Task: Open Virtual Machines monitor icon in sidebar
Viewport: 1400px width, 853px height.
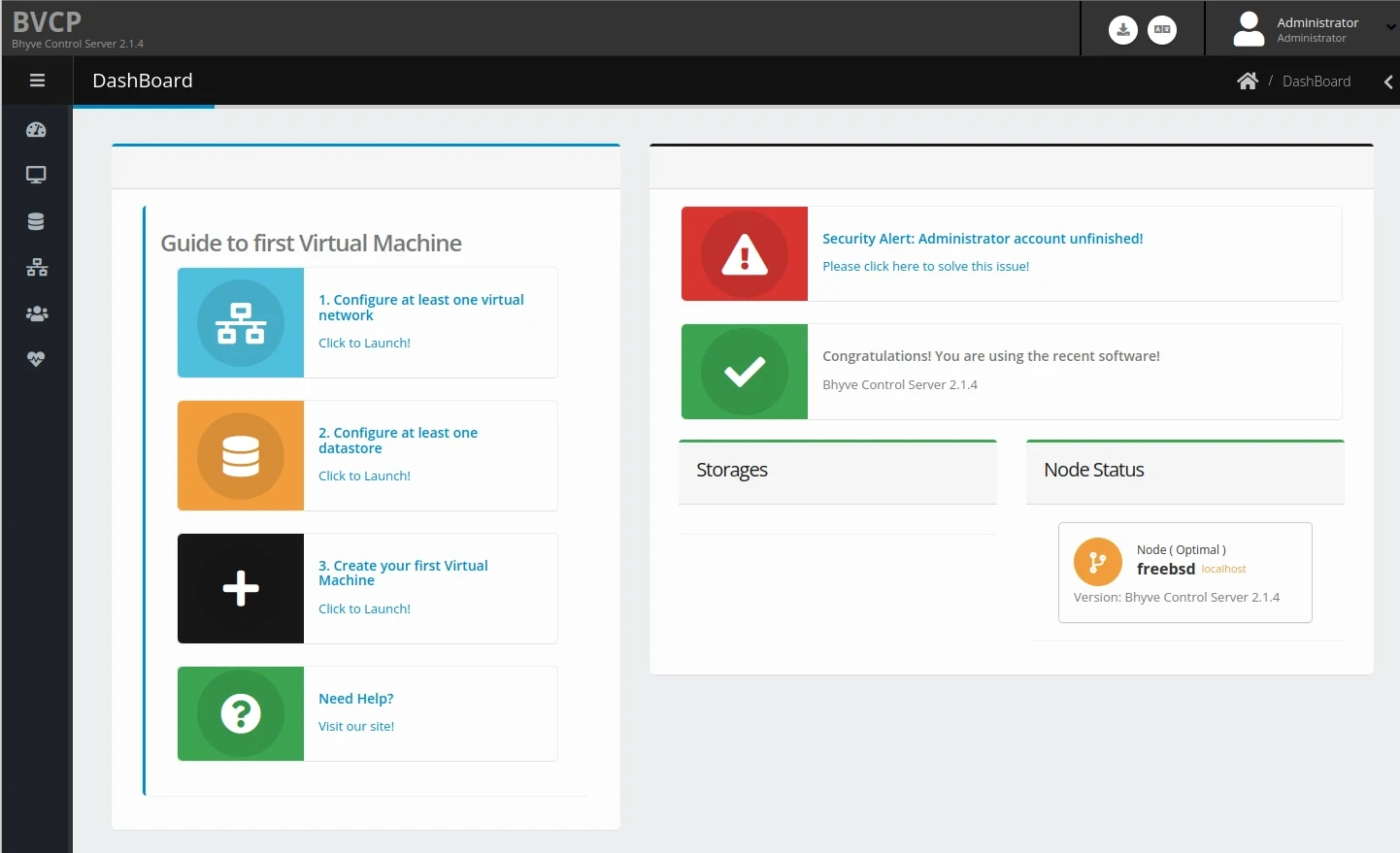Action: click(36, 176)
